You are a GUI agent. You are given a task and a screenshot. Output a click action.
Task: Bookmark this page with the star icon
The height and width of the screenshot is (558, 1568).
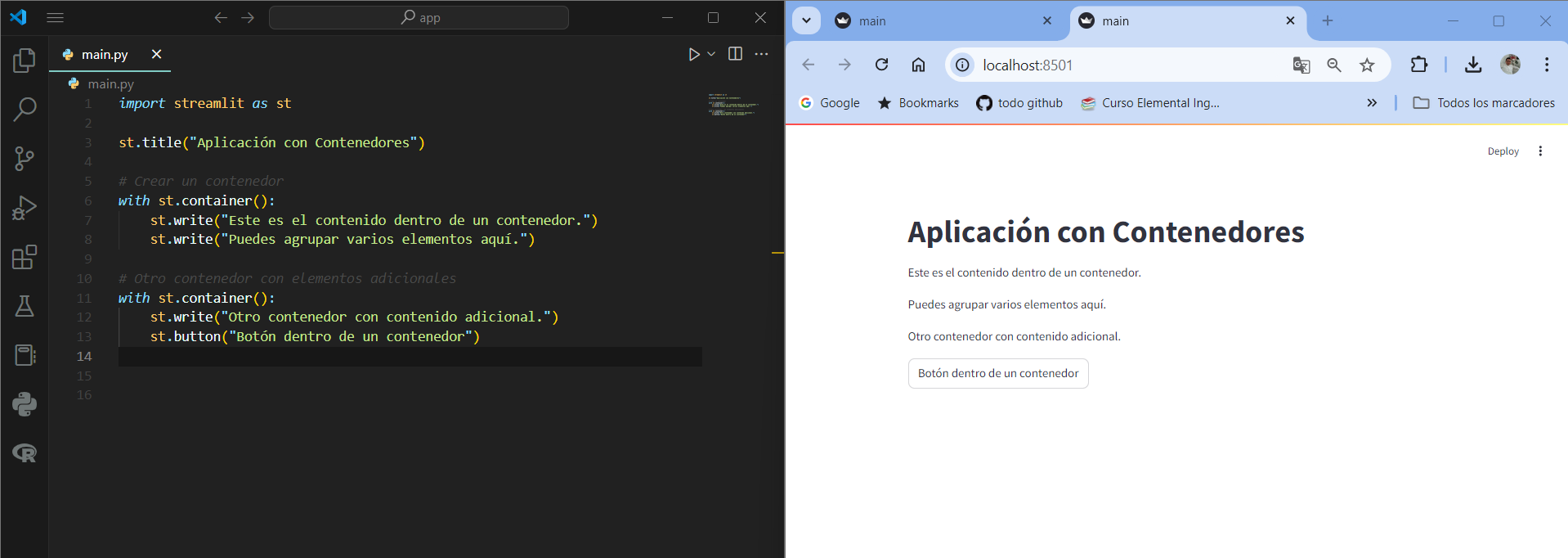pyautogui.click(x=1367, y=65)
